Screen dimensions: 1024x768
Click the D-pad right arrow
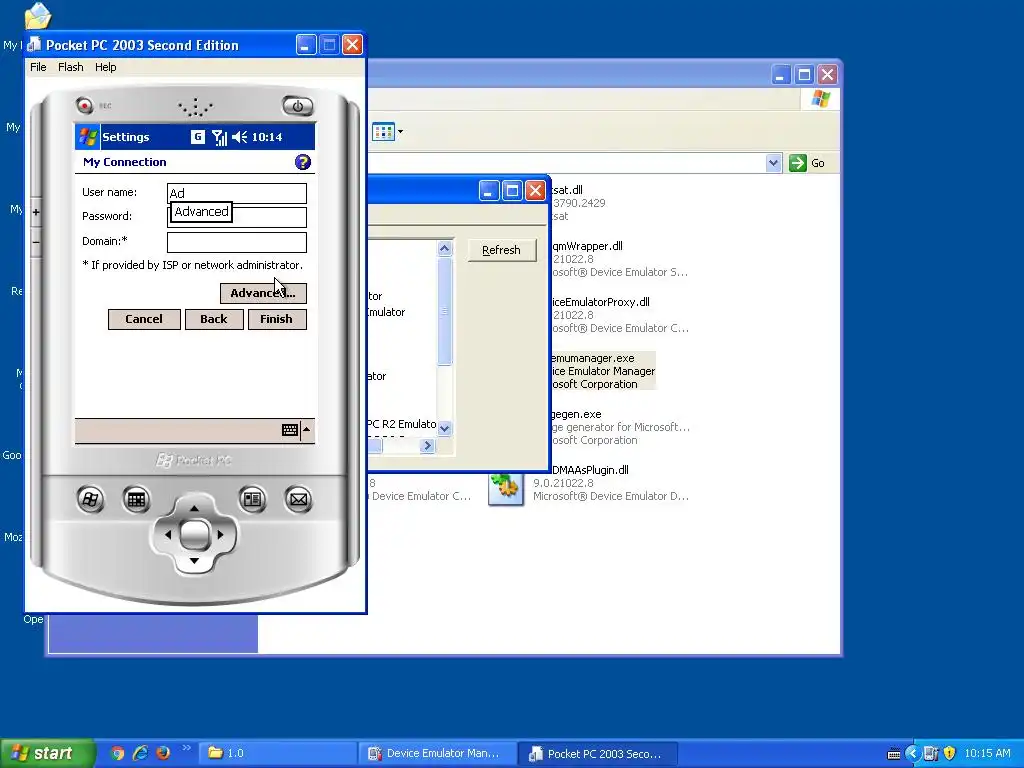click(x=221, y=535)
